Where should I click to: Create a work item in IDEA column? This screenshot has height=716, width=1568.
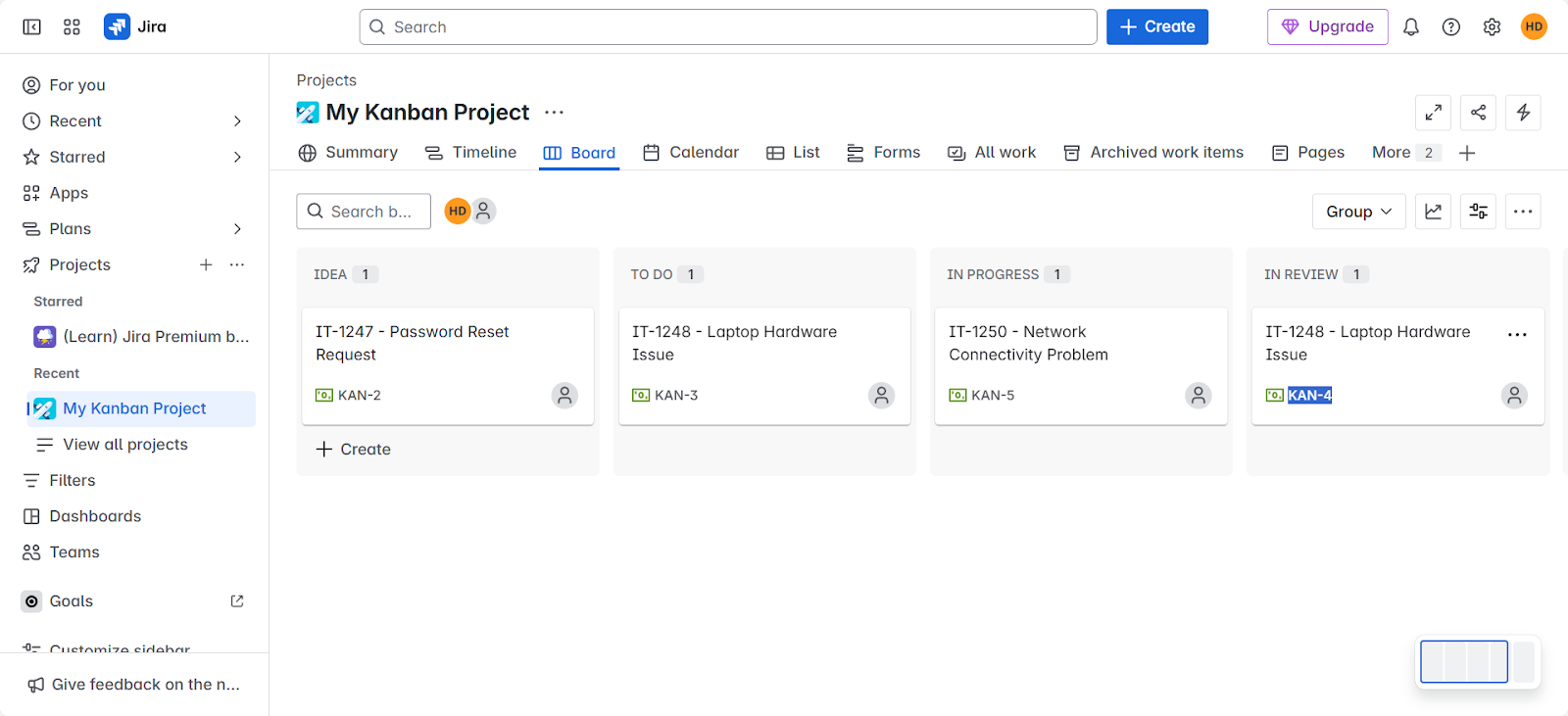pyautogui.click(x=353, y=450)
